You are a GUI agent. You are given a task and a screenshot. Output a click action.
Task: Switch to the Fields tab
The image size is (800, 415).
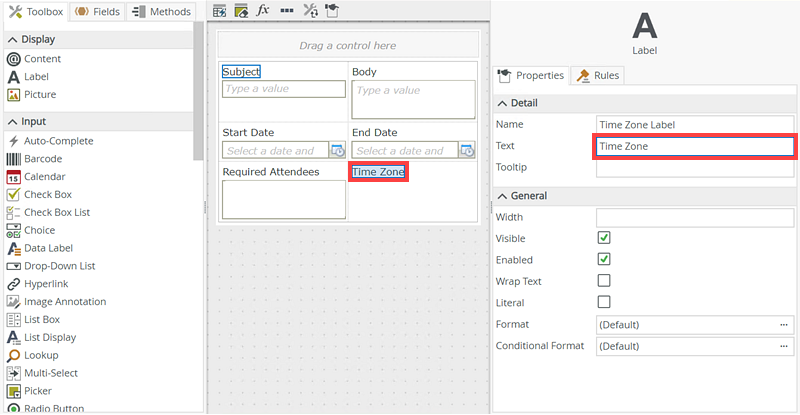tap(97, 12)
